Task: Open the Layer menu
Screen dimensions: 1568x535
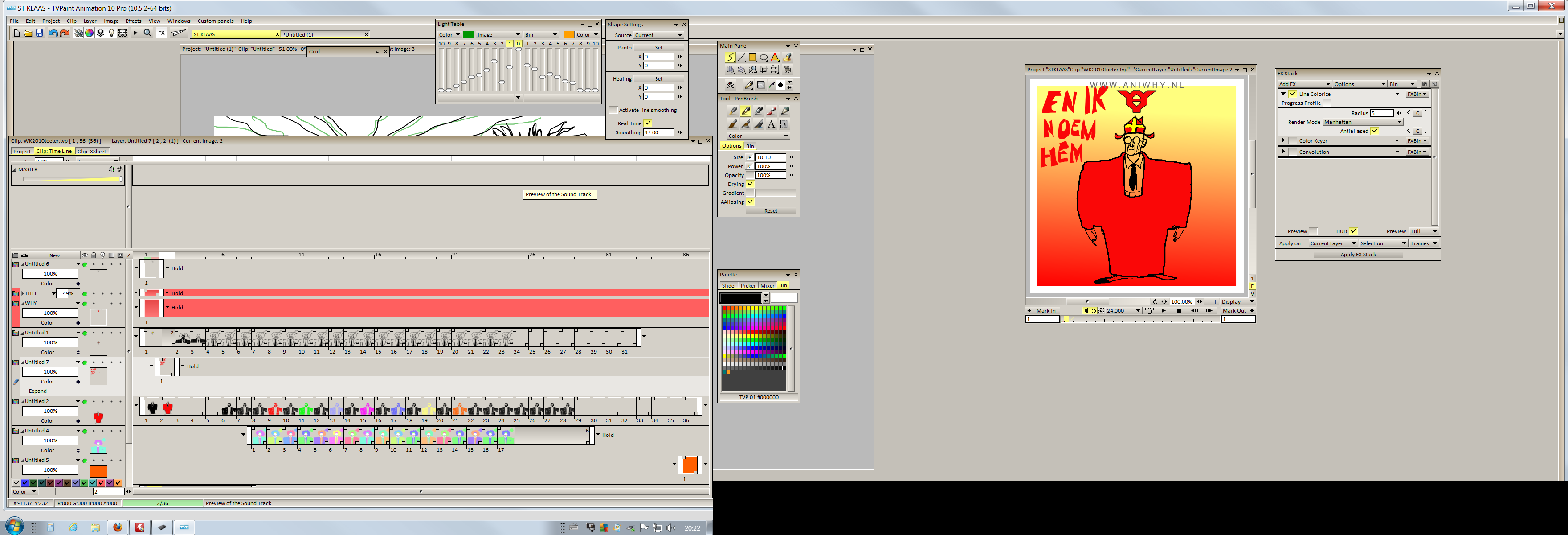Action: click(x=90, y=21)
